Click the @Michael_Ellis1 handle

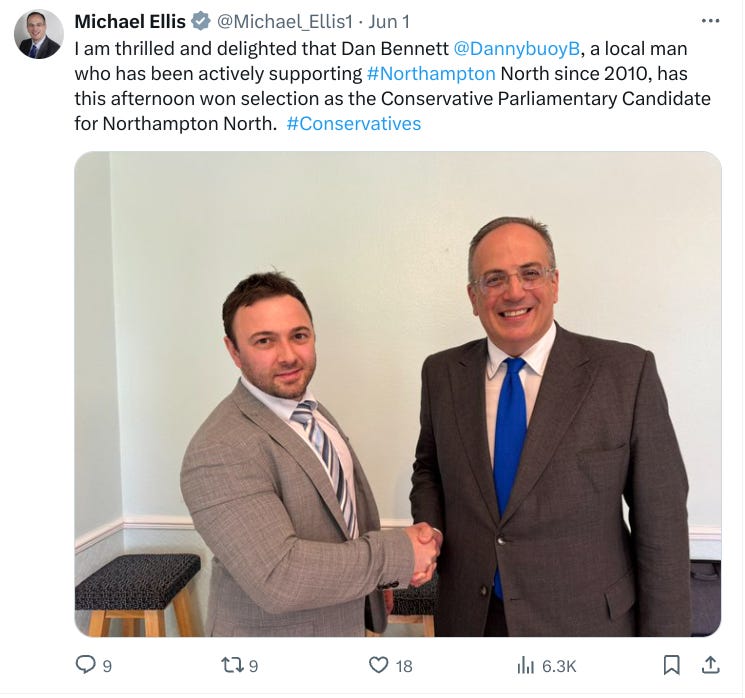click(x=285, y=21)
